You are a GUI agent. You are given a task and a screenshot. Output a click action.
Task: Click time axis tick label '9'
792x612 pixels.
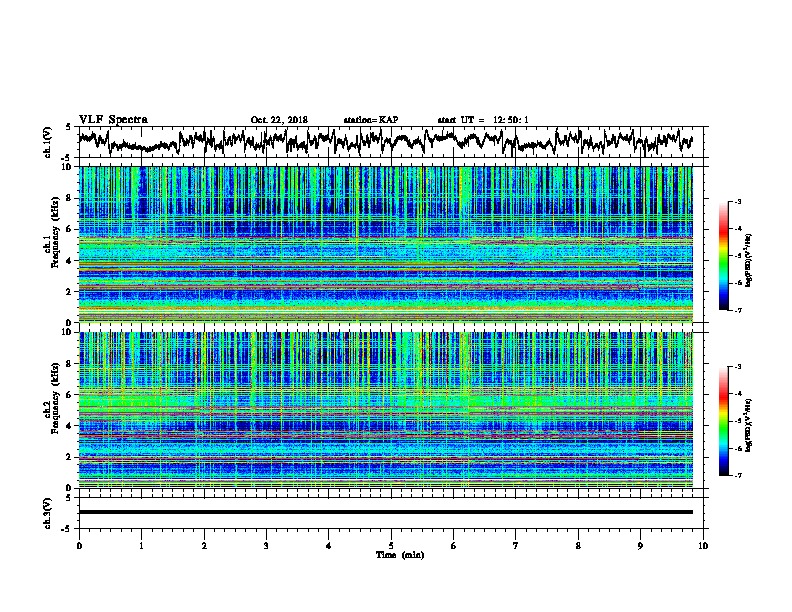(x=640, y=546)
